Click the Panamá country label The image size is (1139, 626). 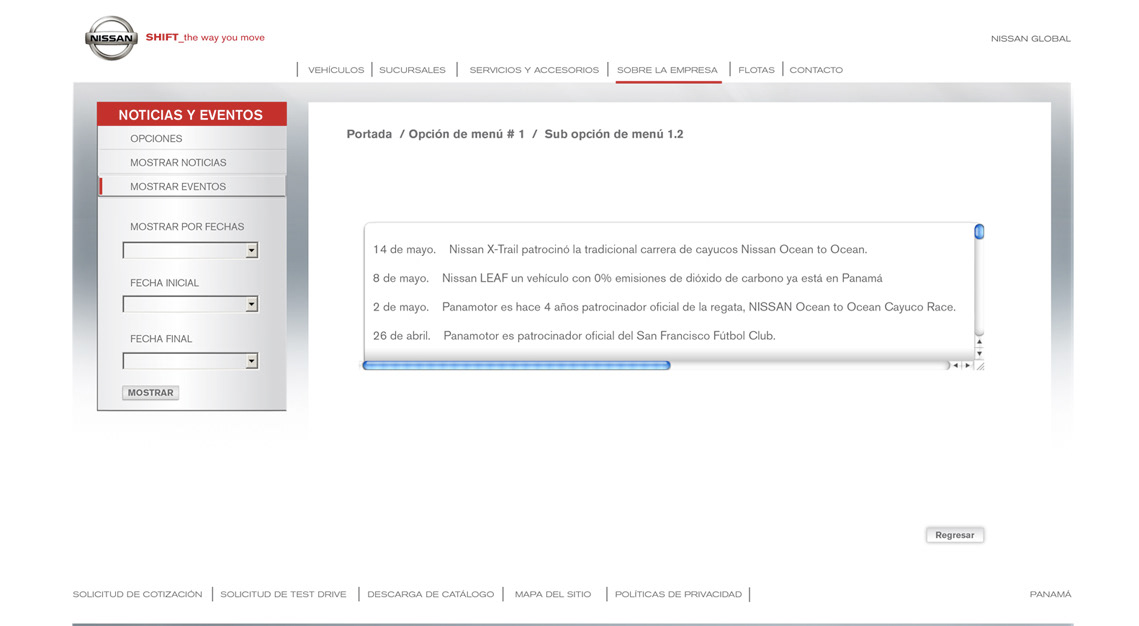click(x=1050, y=594)
